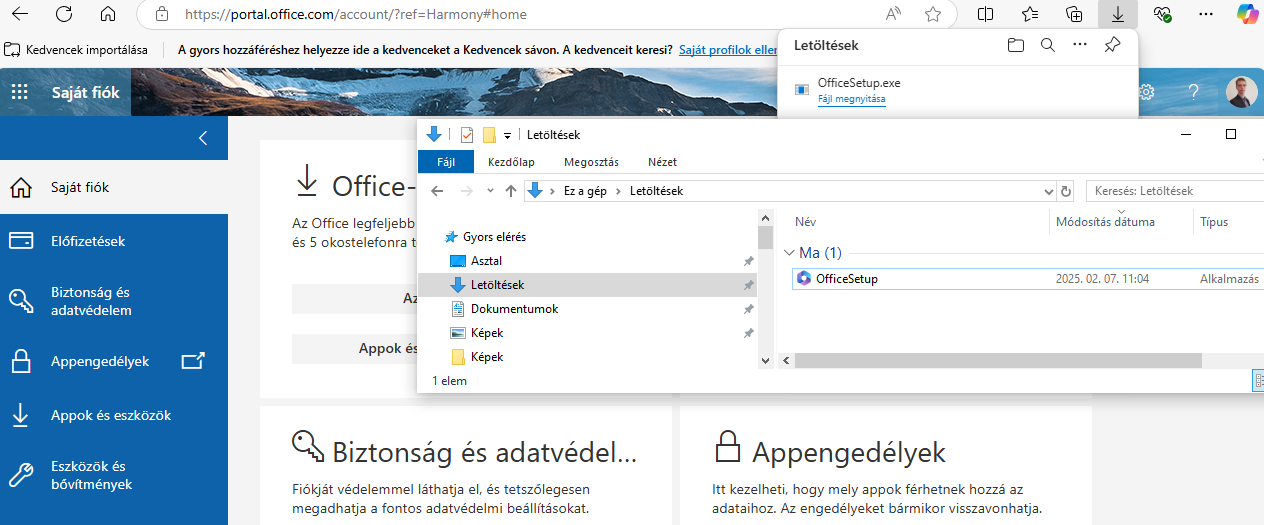Collapse the portal sidebar with chevron

click(x=203, y=138)
